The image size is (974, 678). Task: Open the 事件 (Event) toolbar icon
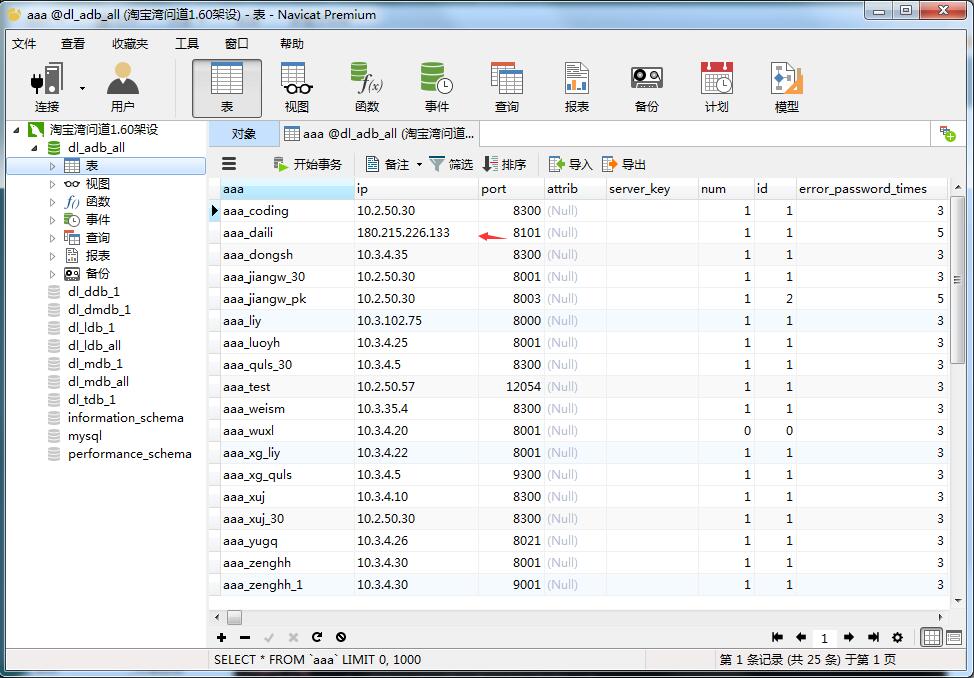(437, 88)
